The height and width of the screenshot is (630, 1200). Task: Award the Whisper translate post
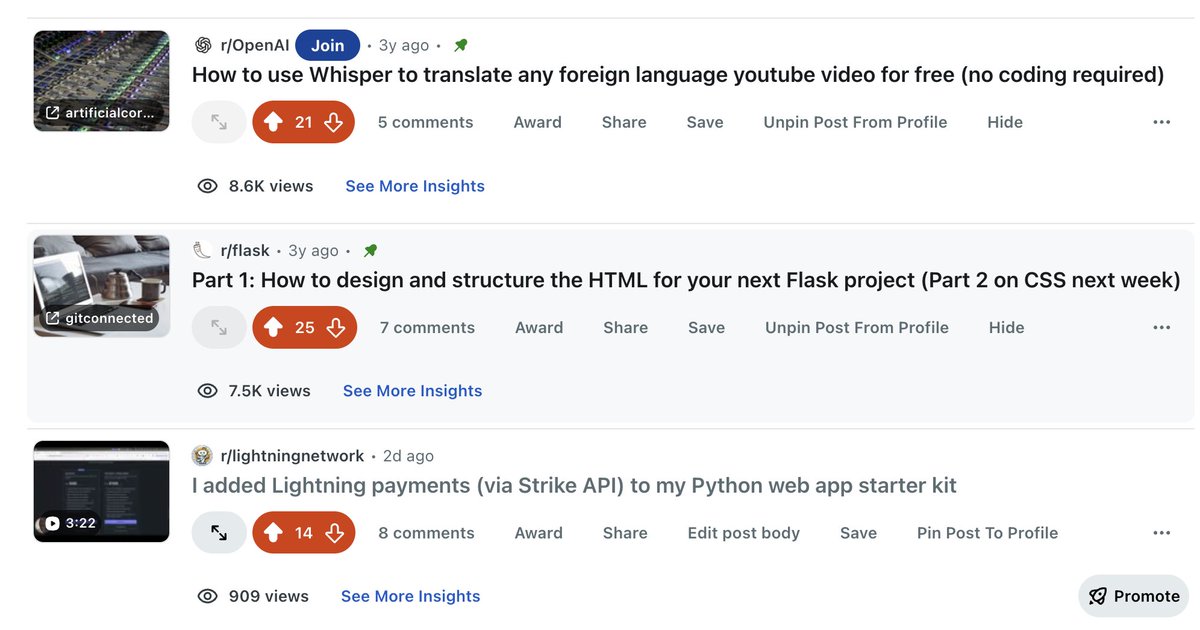click(537, 122)
